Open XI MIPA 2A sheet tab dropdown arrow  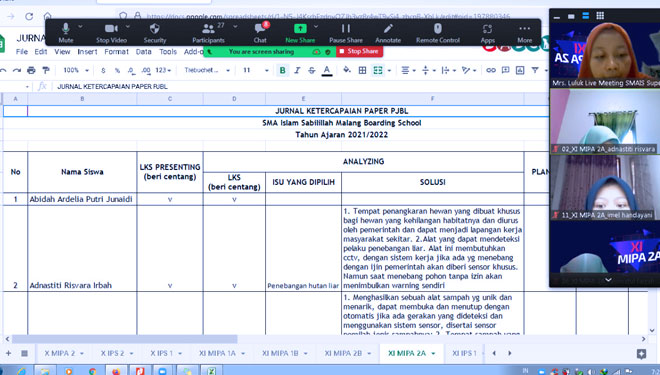tap(433, 354)
